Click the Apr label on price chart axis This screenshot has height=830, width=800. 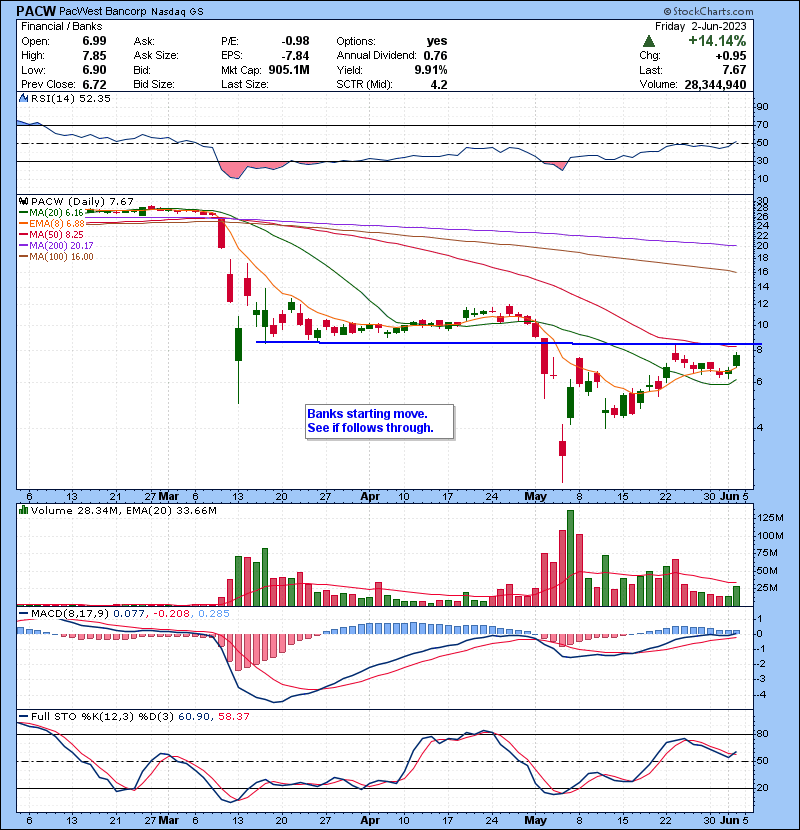pyautogui.click(x=370, y=497)
